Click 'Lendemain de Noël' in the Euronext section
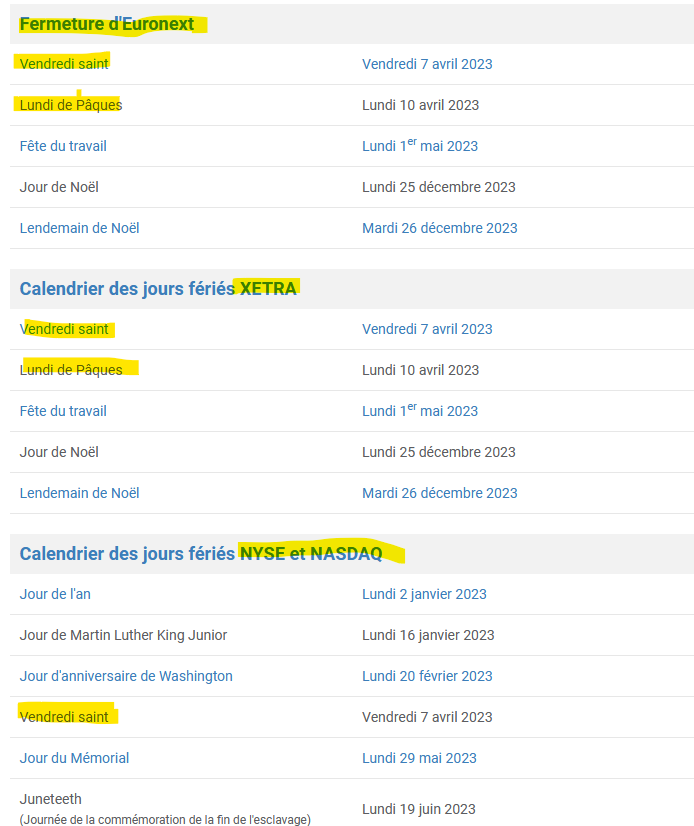Viewport: 694px width, 826px height. click(79, 229)
